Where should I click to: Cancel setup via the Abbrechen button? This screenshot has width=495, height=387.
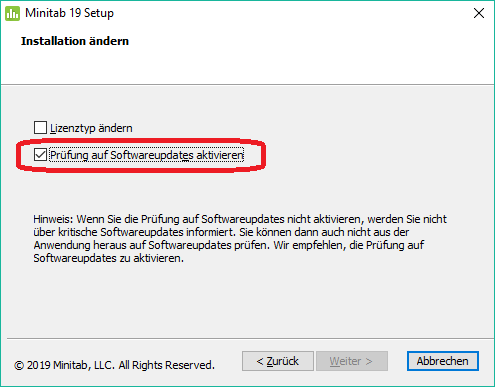pos(443,361)
